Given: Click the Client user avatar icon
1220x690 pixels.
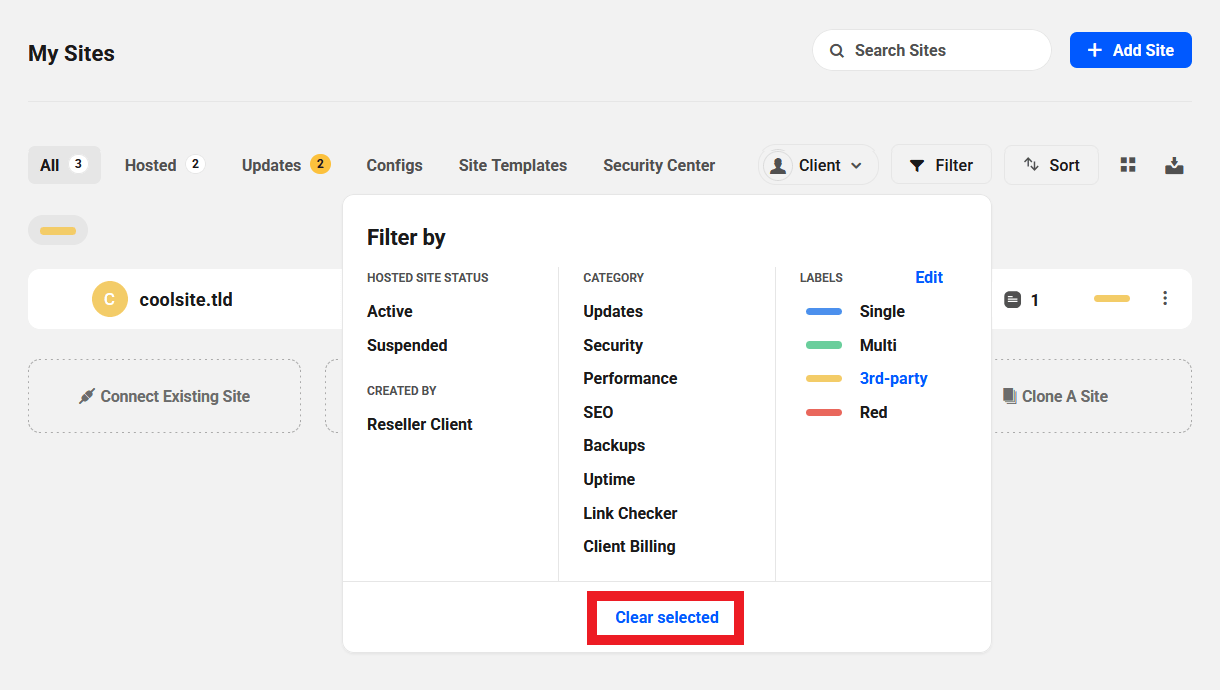Looking at the screenshot, I should 778,166.
